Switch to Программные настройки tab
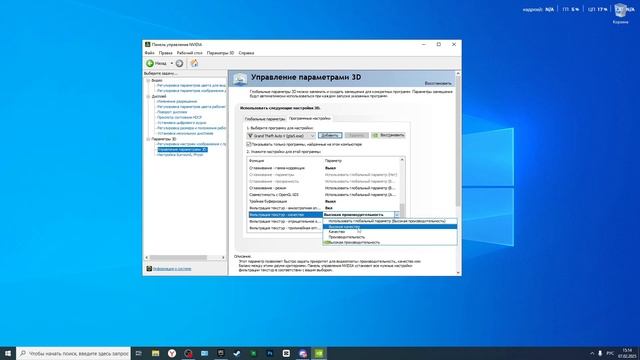 (x=309, y=118)
